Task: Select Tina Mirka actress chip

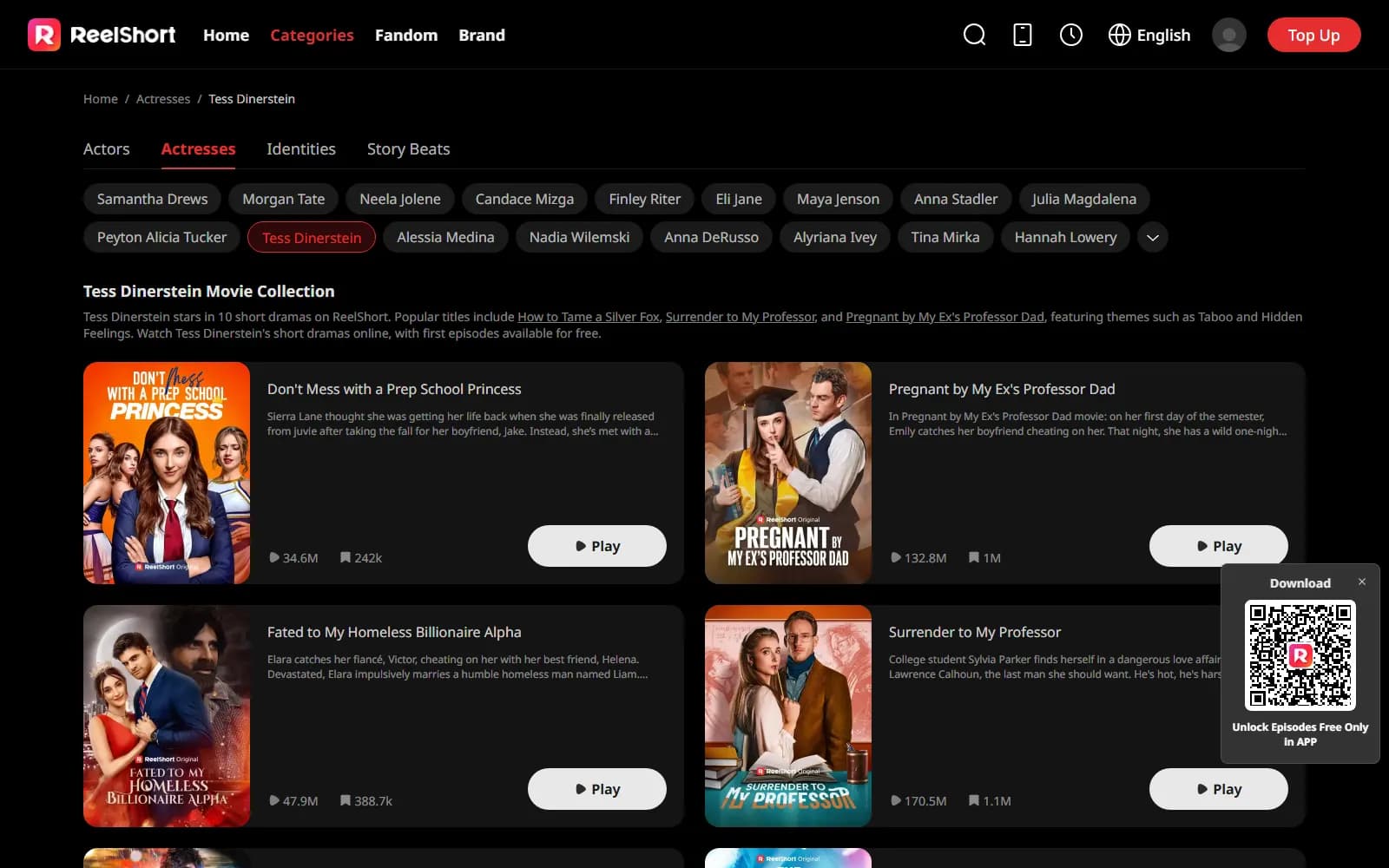Action: tap(945, 237)
